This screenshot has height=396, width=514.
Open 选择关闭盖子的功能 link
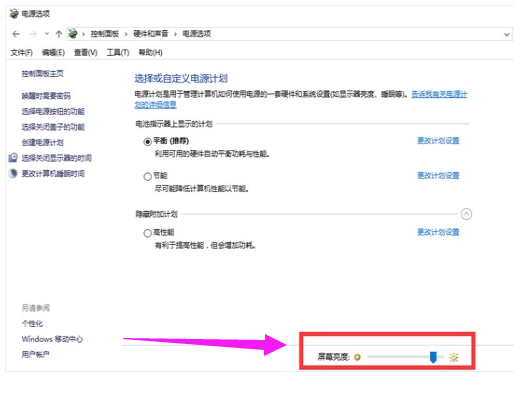[53, 127]
